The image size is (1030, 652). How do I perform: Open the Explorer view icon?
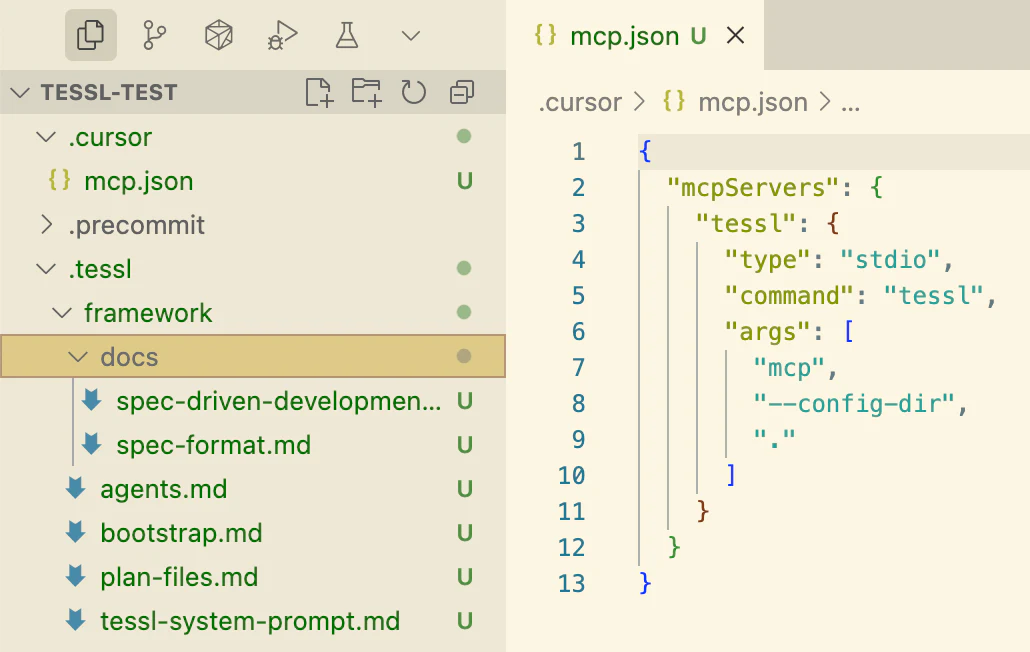(x=91, y=35)
